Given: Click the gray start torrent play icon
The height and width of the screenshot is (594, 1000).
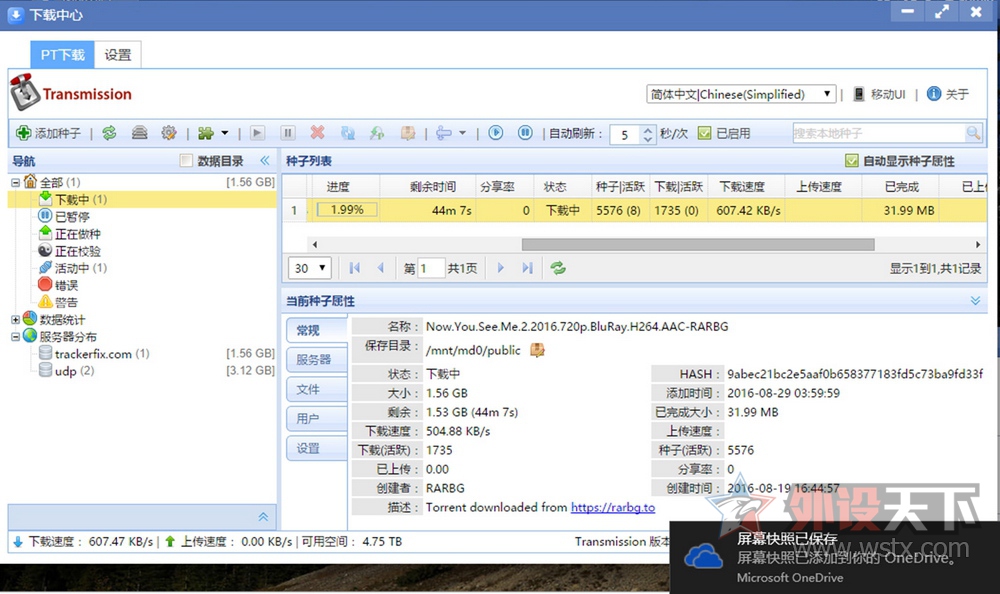Looking at the screenshot, I should pyautogui.click(x=257, y=133).
